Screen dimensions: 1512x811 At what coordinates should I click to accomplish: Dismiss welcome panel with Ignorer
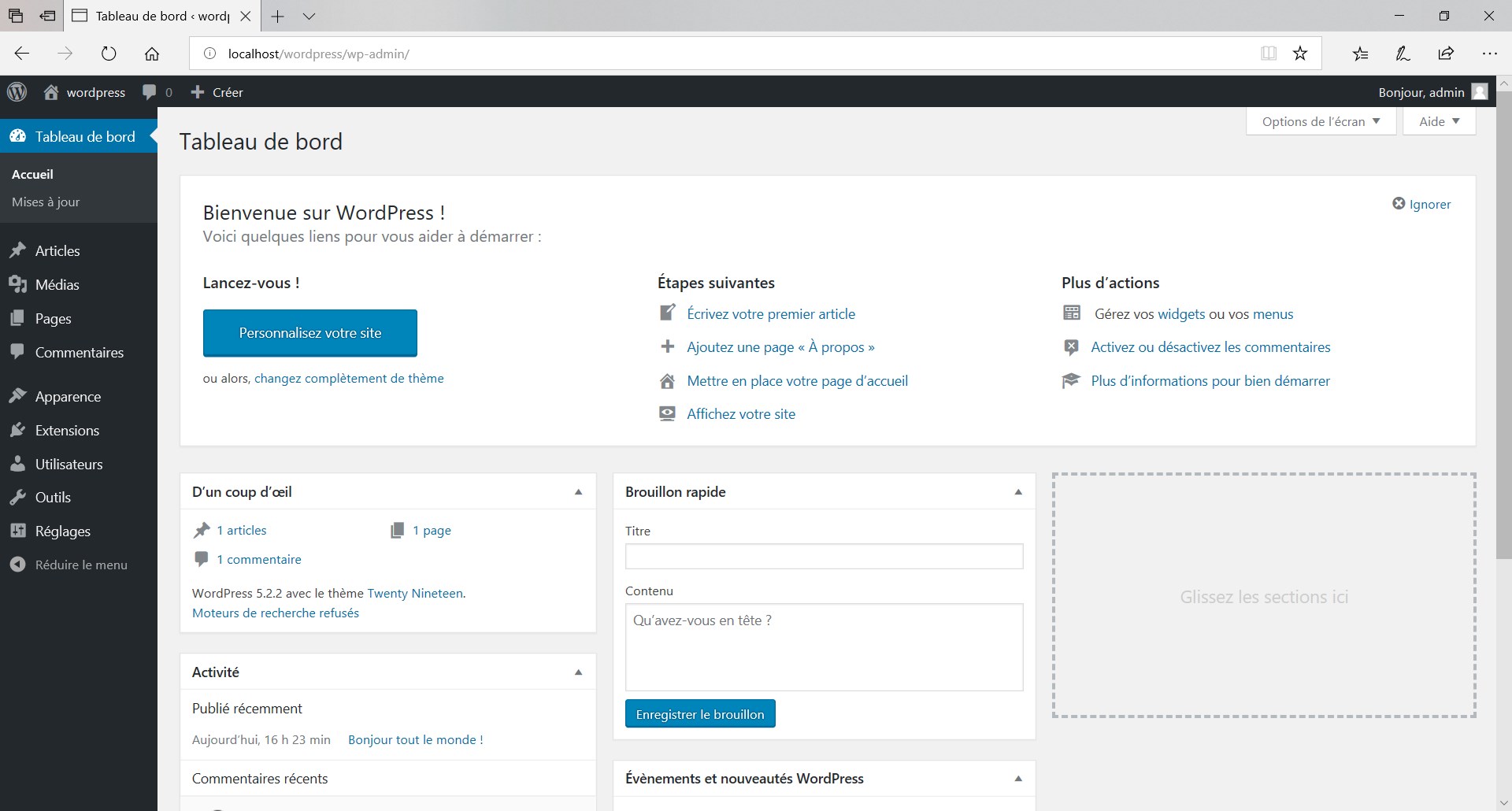tap(1421, 204)
